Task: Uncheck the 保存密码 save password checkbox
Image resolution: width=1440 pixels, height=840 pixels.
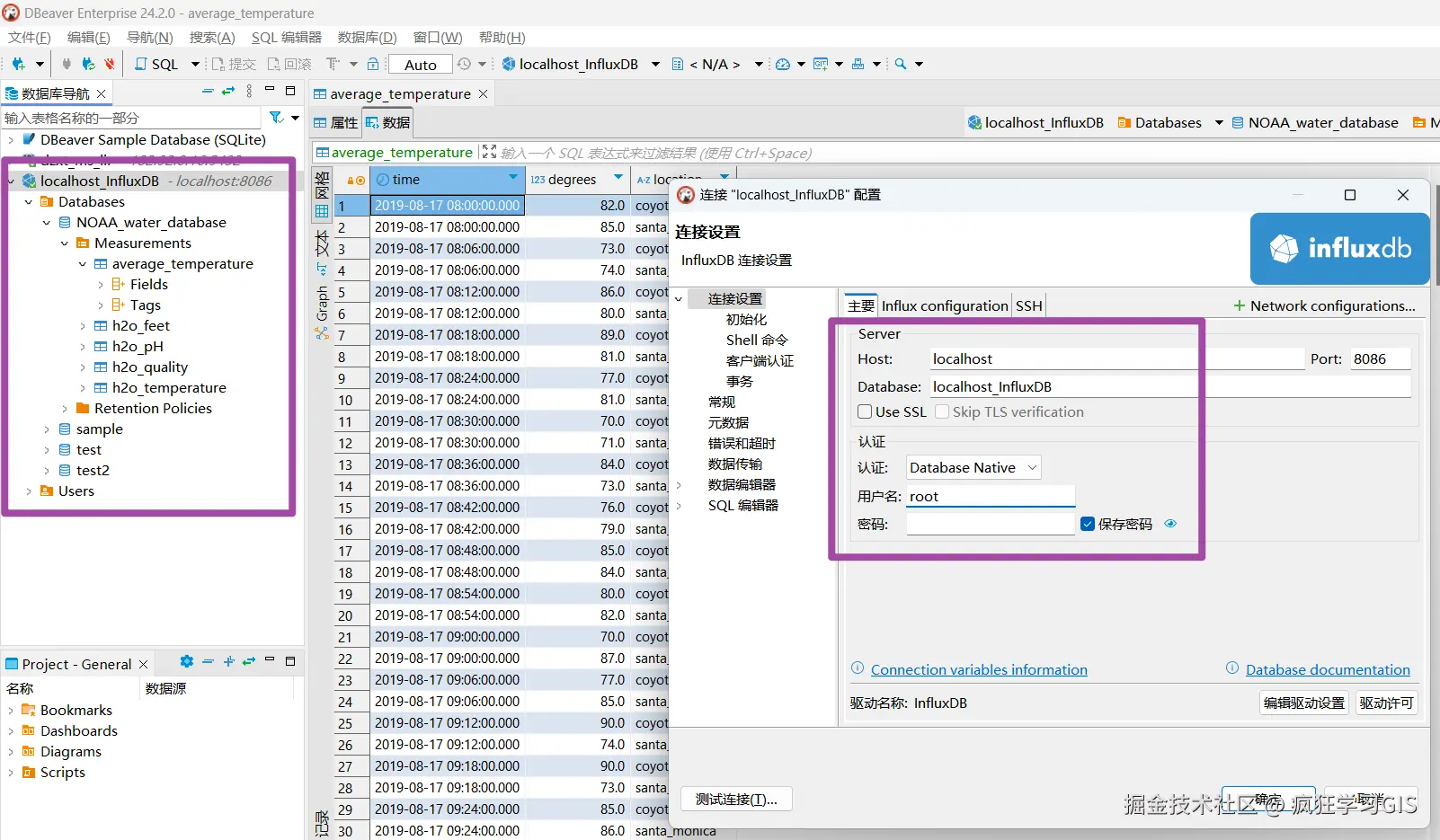Action: (1088, 524)
